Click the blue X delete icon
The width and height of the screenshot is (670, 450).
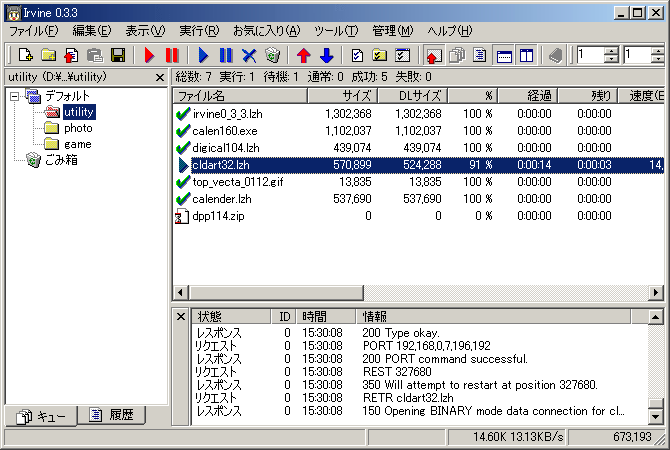[x=249, y=55]
